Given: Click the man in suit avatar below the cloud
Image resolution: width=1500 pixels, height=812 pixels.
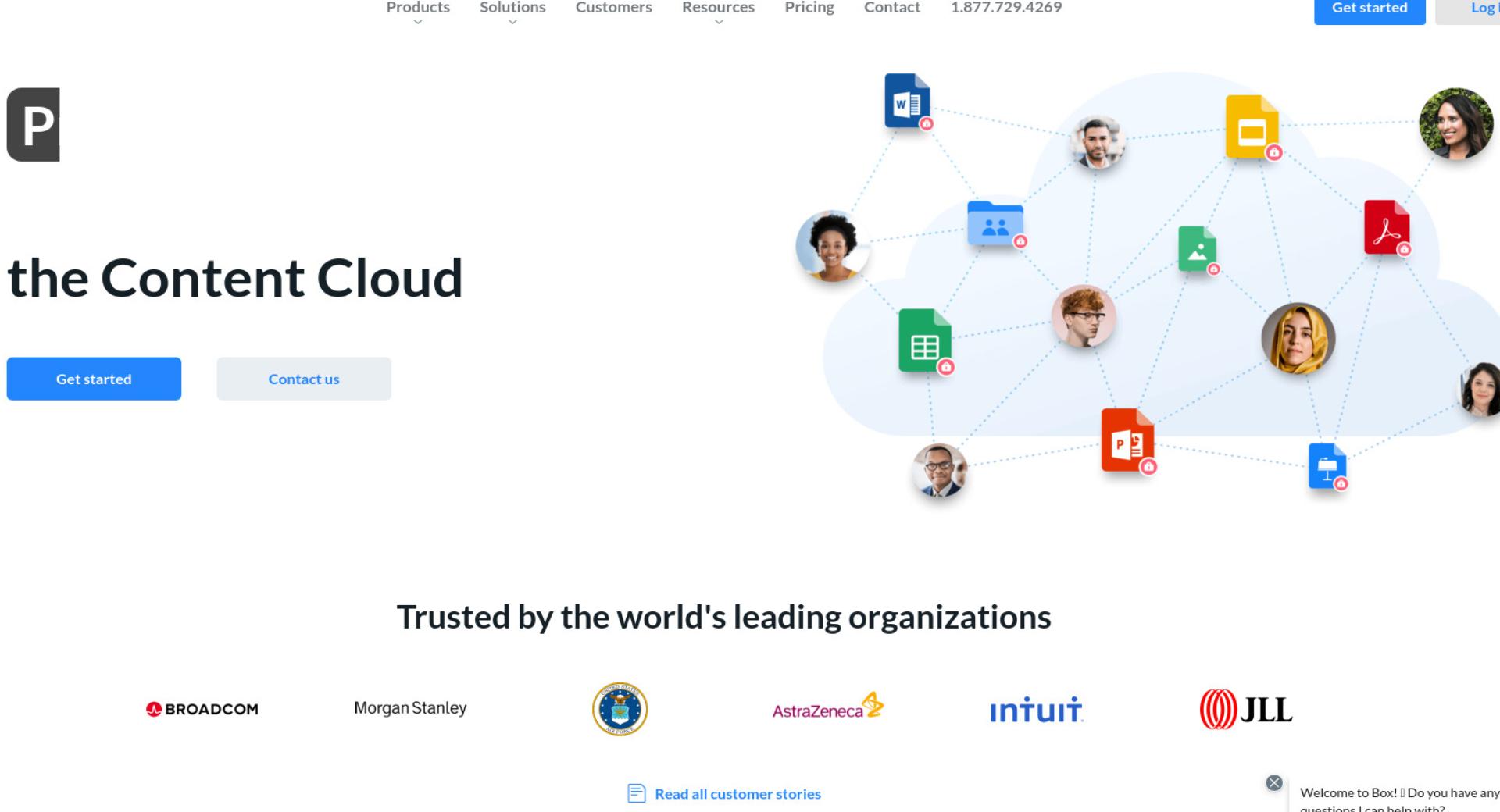Looking at the screenshot, I should (940, 471).
